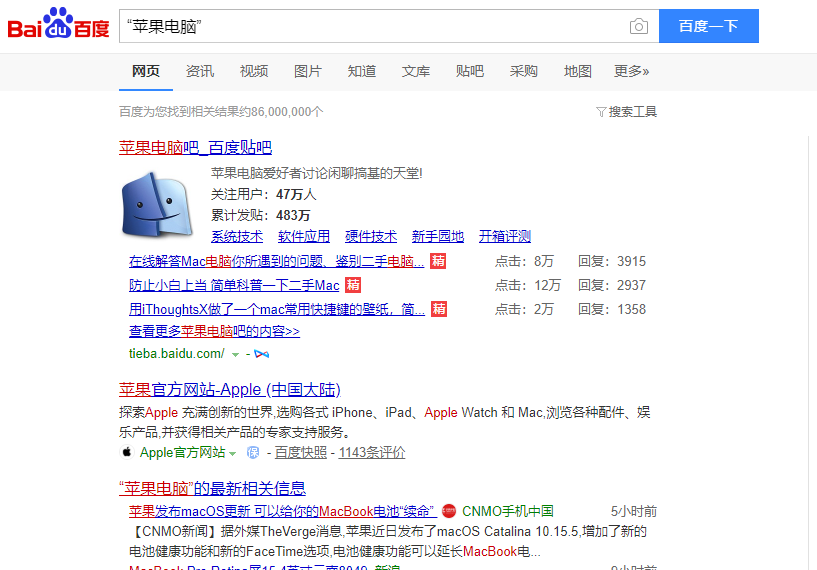The height and width of the screenshot is (570, 817).
Task: Click the 精 badge beside 防止小白上当 post
Action: tap(353, 285)
